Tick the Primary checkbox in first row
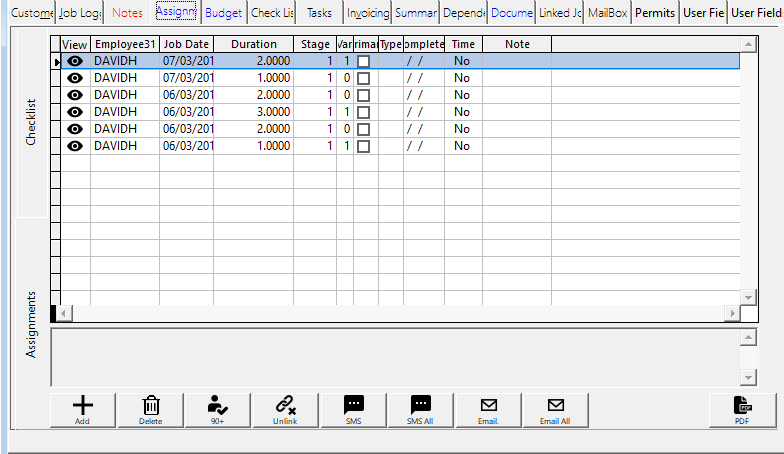This screenshot has height=454, width=784. point(364,61)
